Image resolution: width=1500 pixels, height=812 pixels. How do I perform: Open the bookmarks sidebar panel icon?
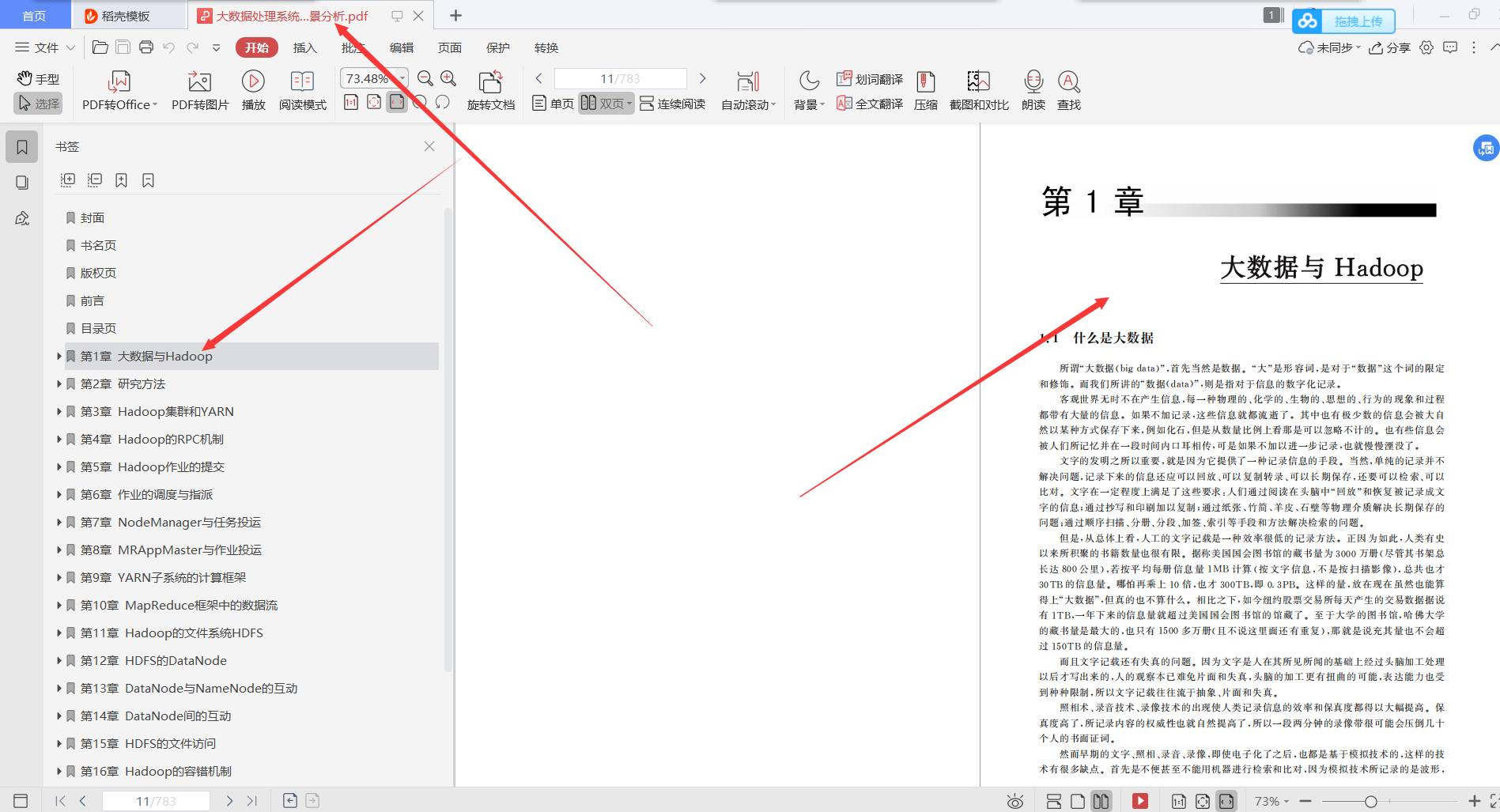22,147
